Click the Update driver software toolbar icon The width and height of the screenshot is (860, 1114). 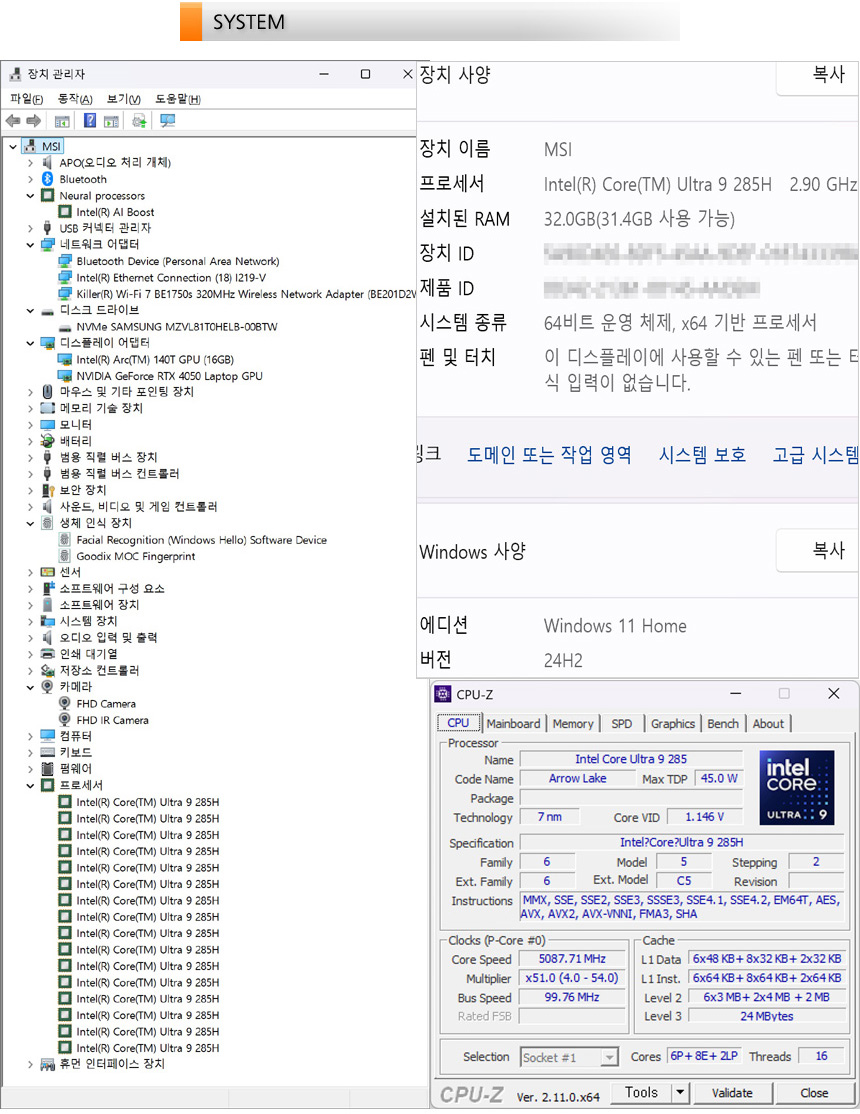click(x=139, y=121)
